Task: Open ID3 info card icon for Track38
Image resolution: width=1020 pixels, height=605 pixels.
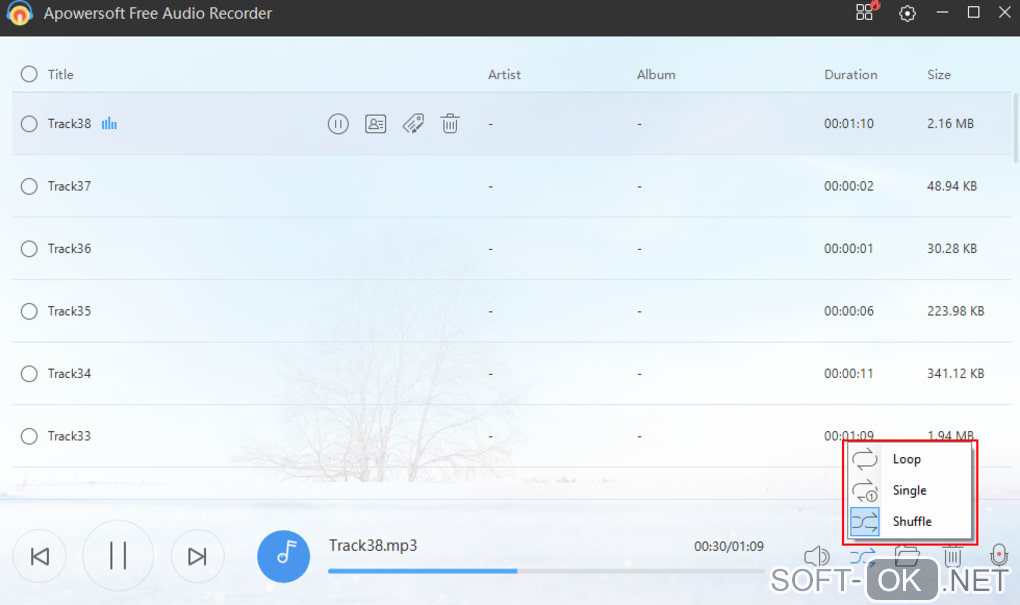Action: pos(375,124)
